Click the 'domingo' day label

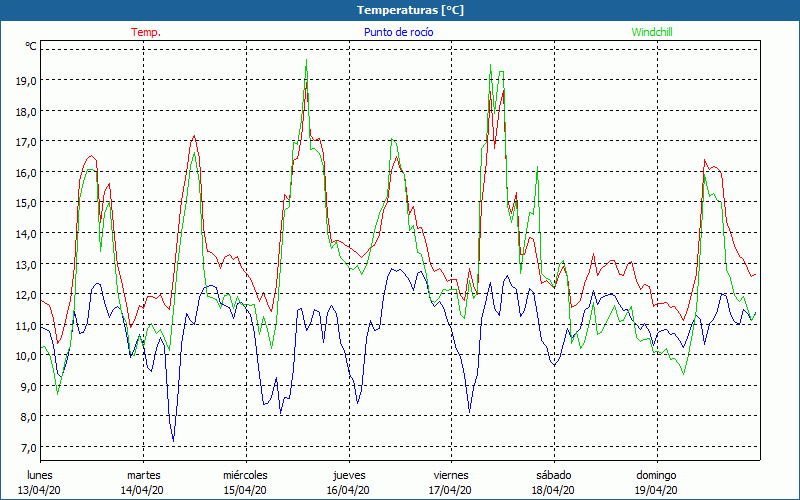coord(656,476)
